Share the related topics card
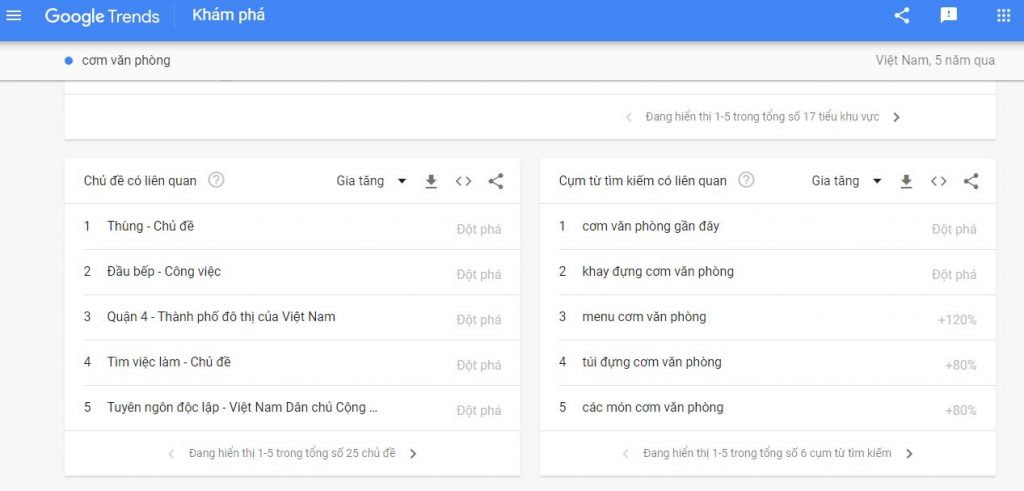The image size is (1024, 491). (x=496, y=181)
